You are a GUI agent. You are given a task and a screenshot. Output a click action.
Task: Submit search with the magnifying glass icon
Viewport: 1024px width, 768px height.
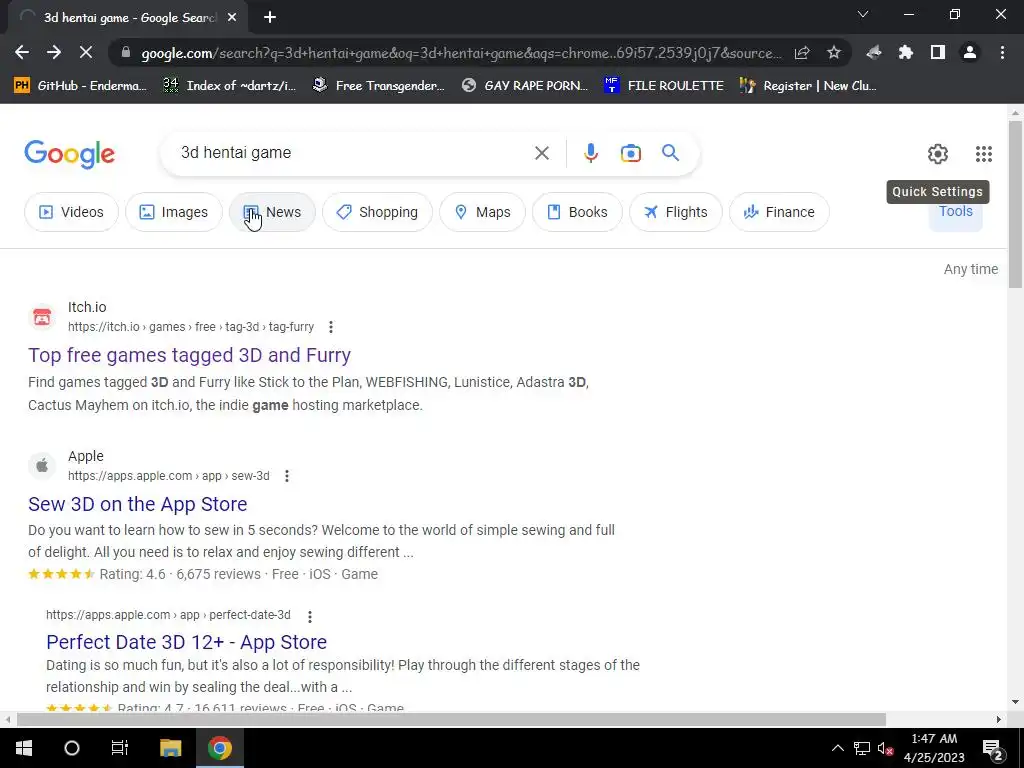[x=670, y=153]
